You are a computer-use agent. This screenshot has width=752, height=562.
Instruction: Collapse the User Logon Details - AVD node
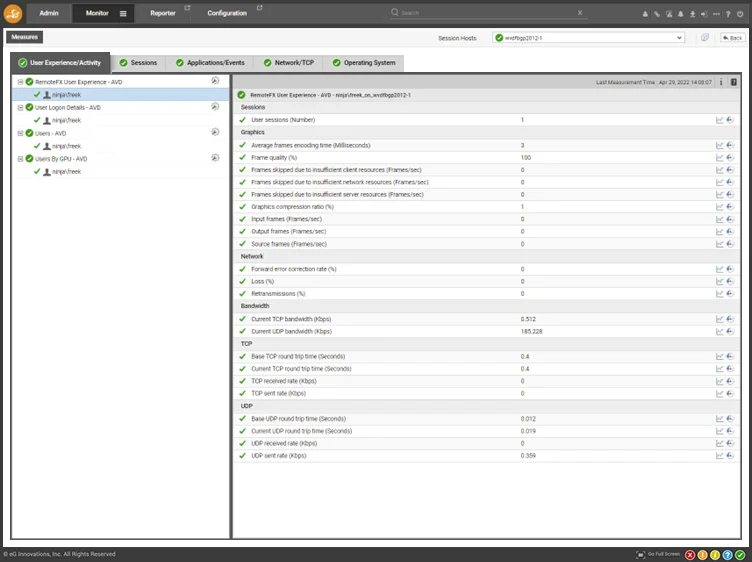(21, 107)
